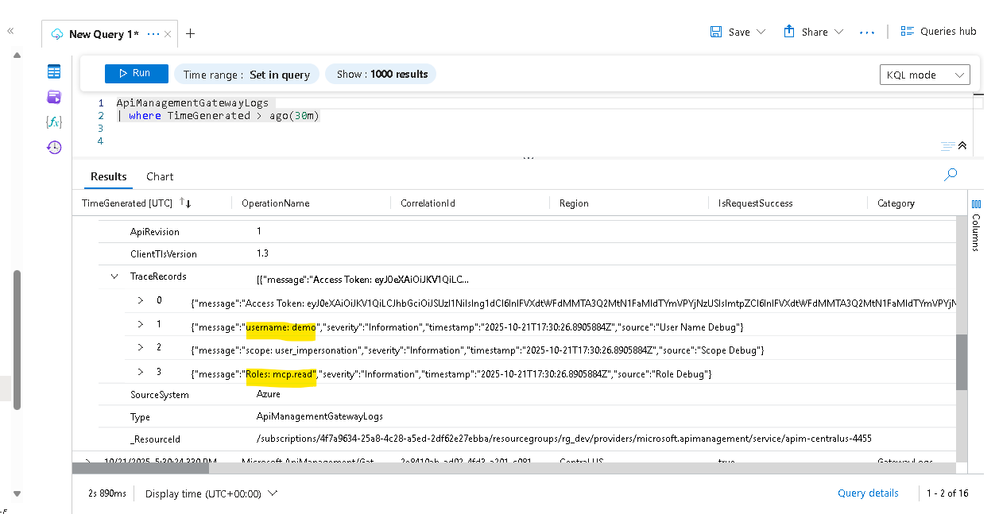The width and height of the screenshot is (999, 514).
Task: Click the left pane vertical scrollbar
Action: point(17,340)
